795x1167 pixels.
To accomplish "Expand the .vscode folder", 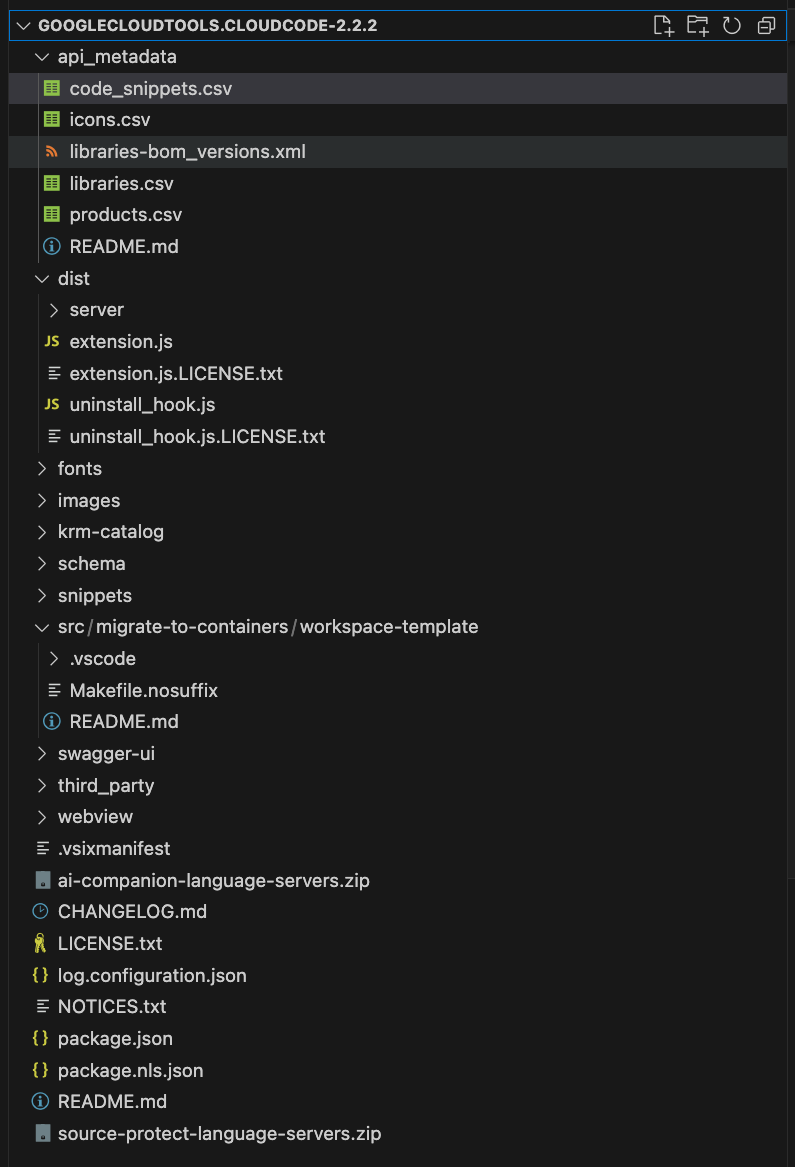I will tap(54, 659).
